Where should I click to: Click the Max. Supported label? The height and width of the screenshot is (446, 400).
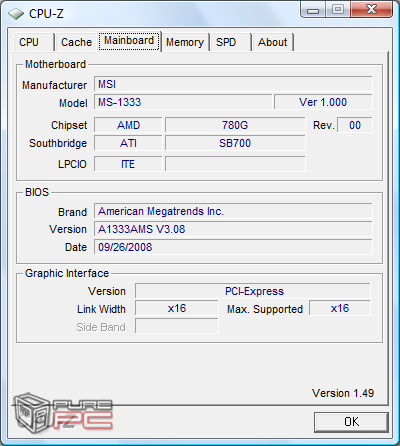265,309
